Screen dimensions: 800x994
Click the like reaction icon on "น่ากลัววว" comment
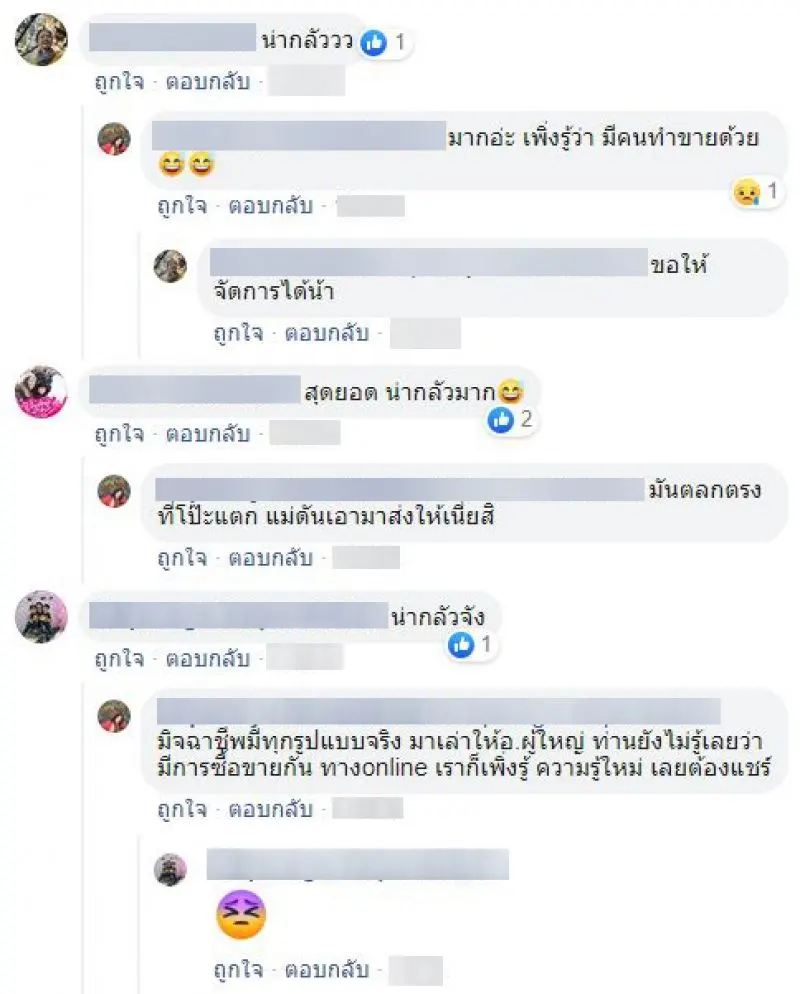tap(373, 43)
